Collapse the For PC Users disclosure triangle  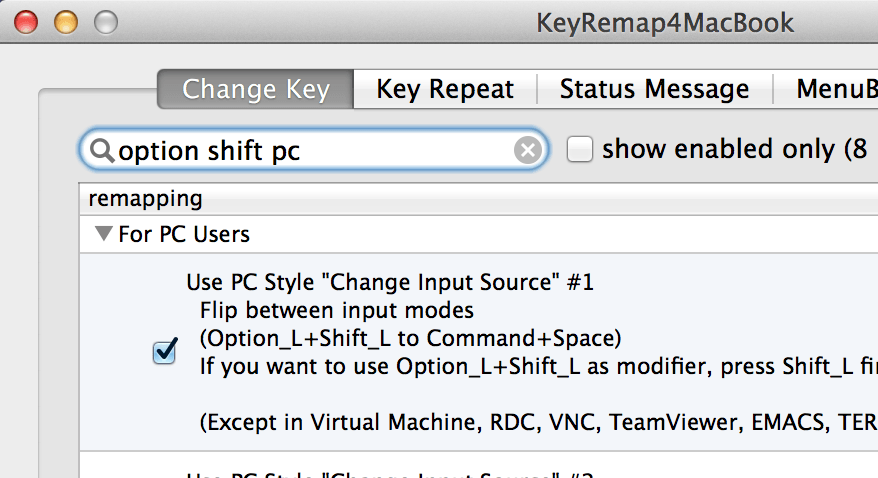[103, 235]
